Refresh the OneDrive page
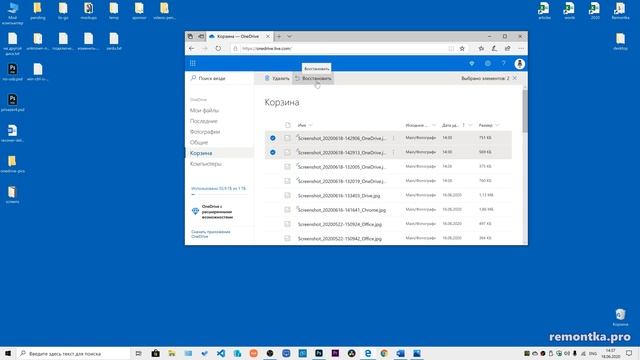The width and height of the screenshot is (640, 360). [x=218, y=48]
